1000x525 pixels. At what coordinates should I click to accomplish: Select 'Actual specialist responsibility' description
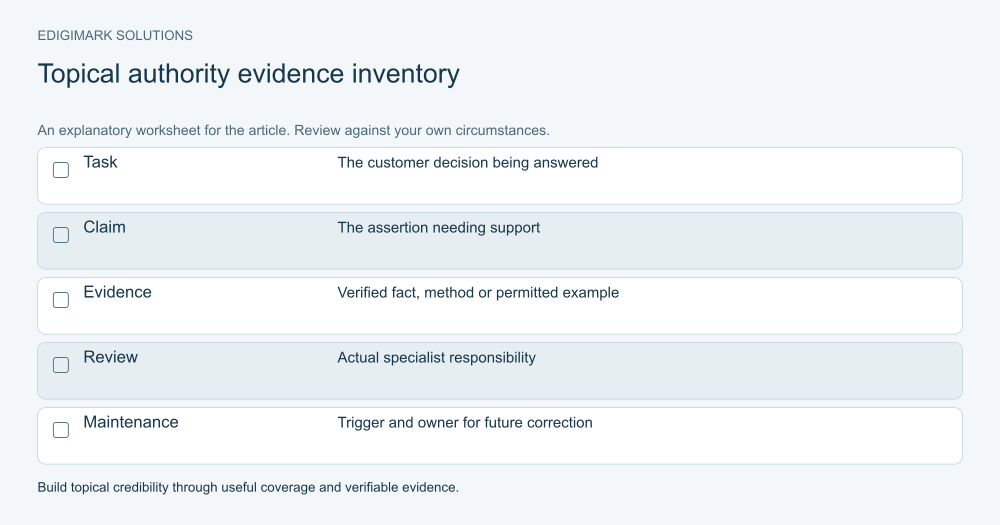(x=436, y=358)
